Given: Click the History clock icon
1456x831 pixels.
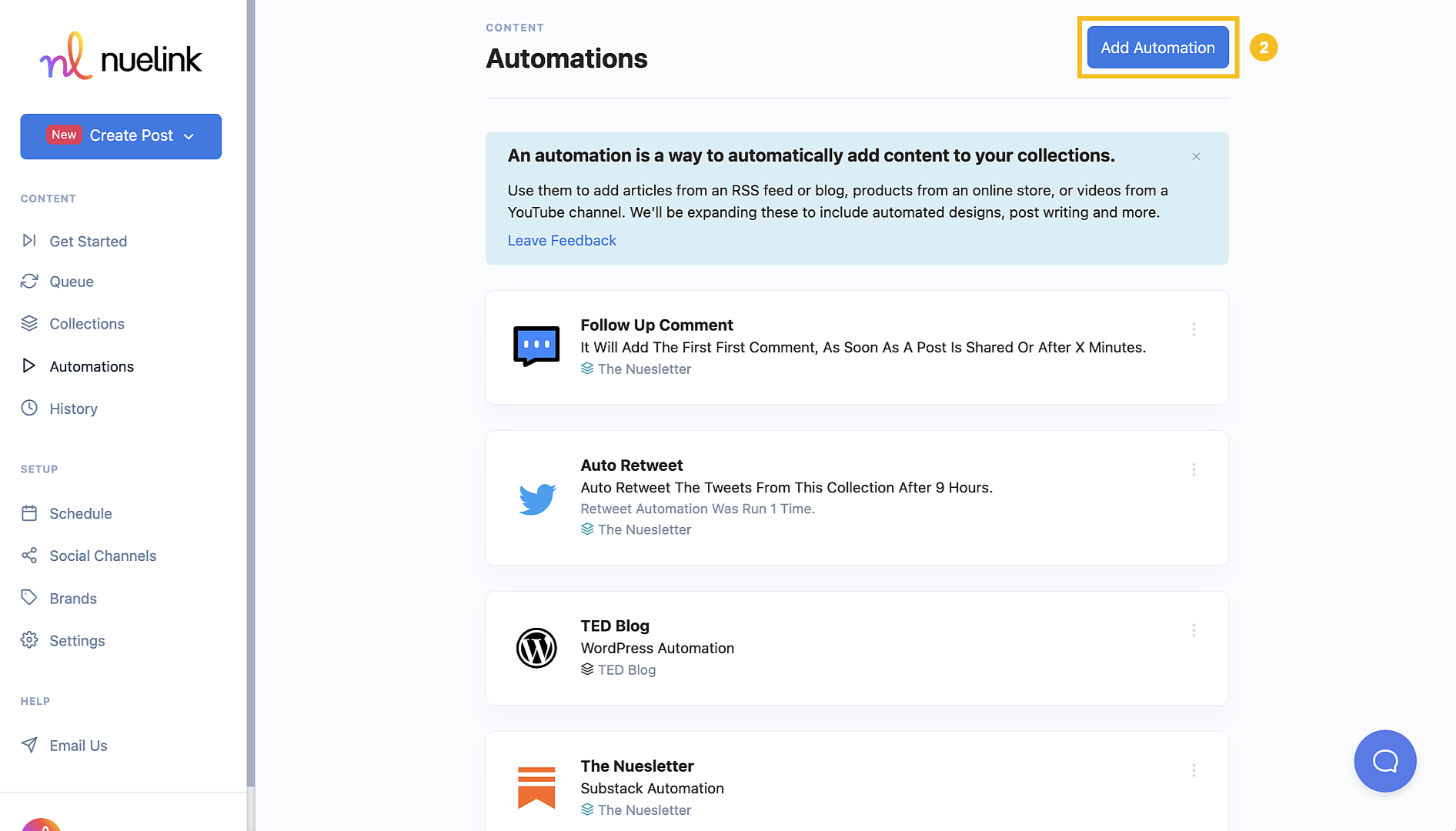Looking at the screenshot, I should coord(29,408).
